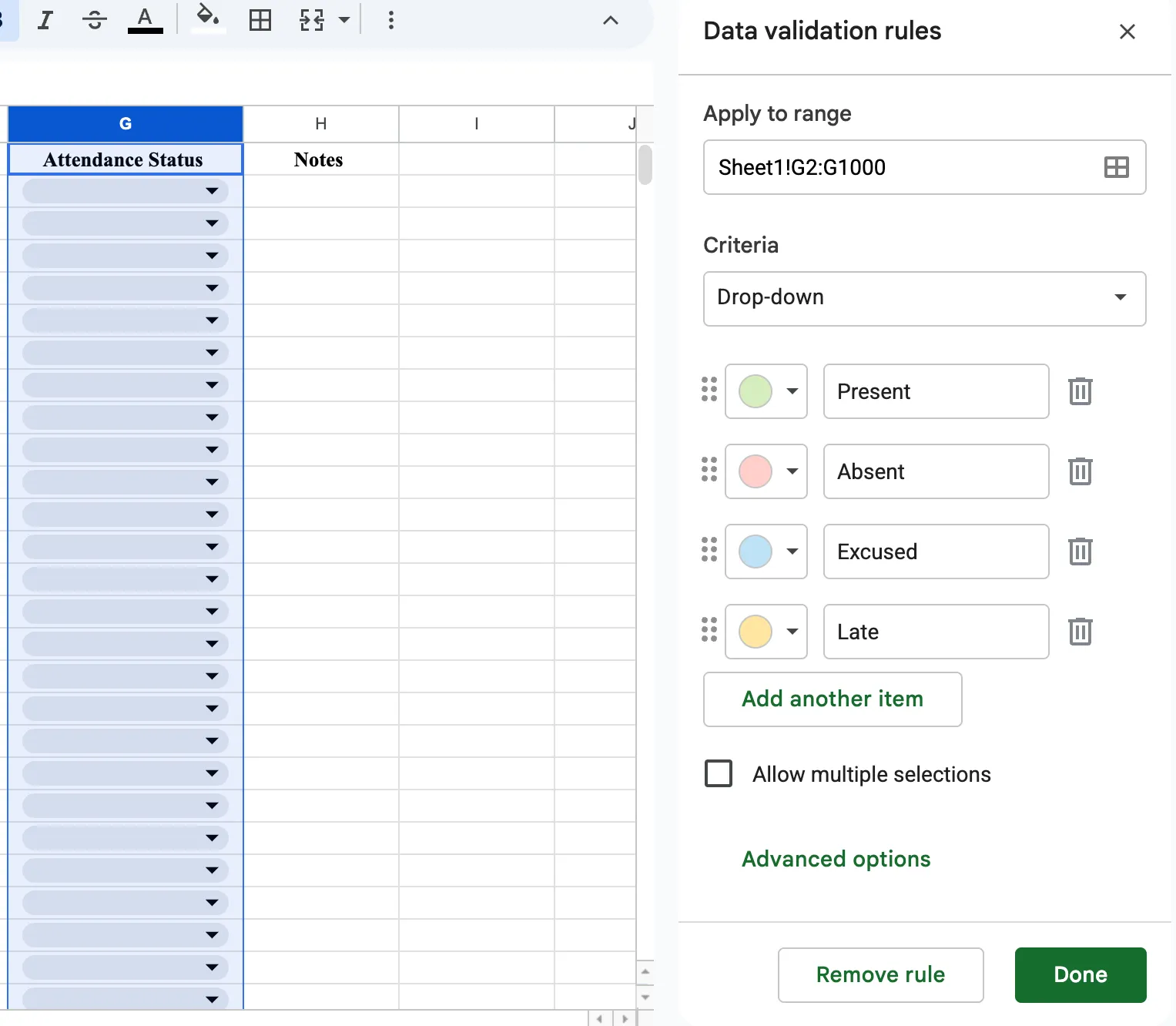
Task: Click the drag handle for the Excused item
Action: tap(709, 550)
